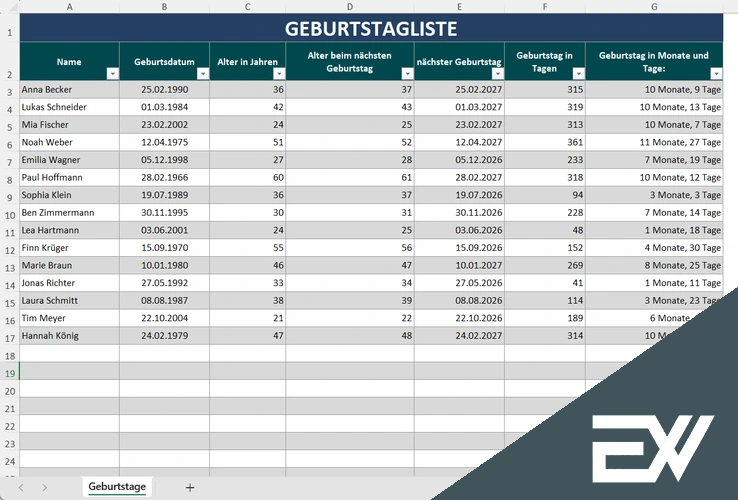Select cell '3 Monate, 3 Tage'
738x500 pixels.
coord(654,195)
